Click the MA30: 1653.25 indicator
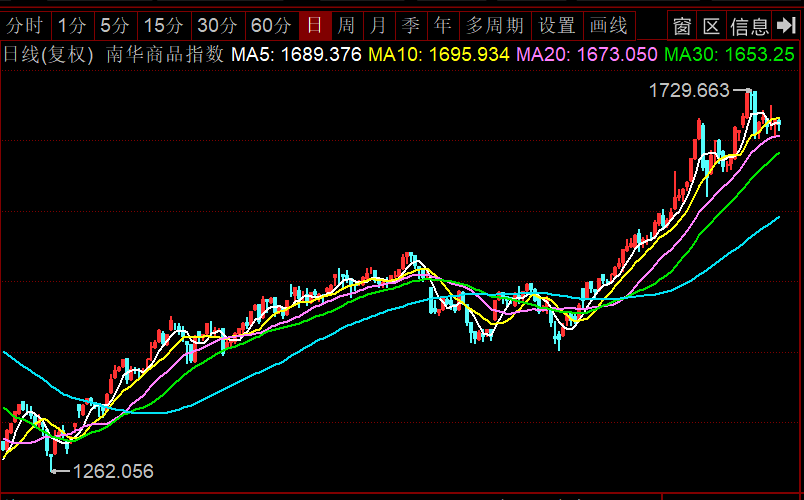This screenshot has width=804, height=500. point(729,54)
